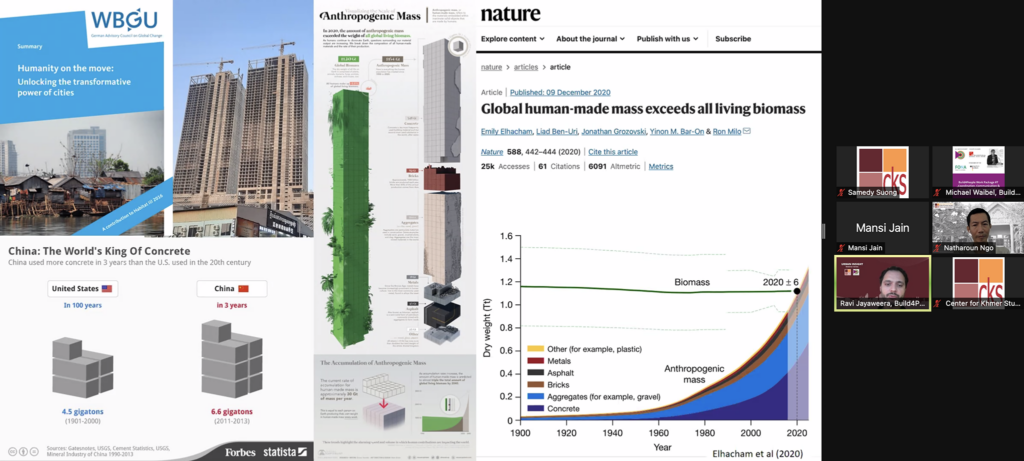Select Ravi Jayaweera's highlighted video tile
This screenshot has height=461, width=1024.
pyautogui.click(x=882, y=283)
